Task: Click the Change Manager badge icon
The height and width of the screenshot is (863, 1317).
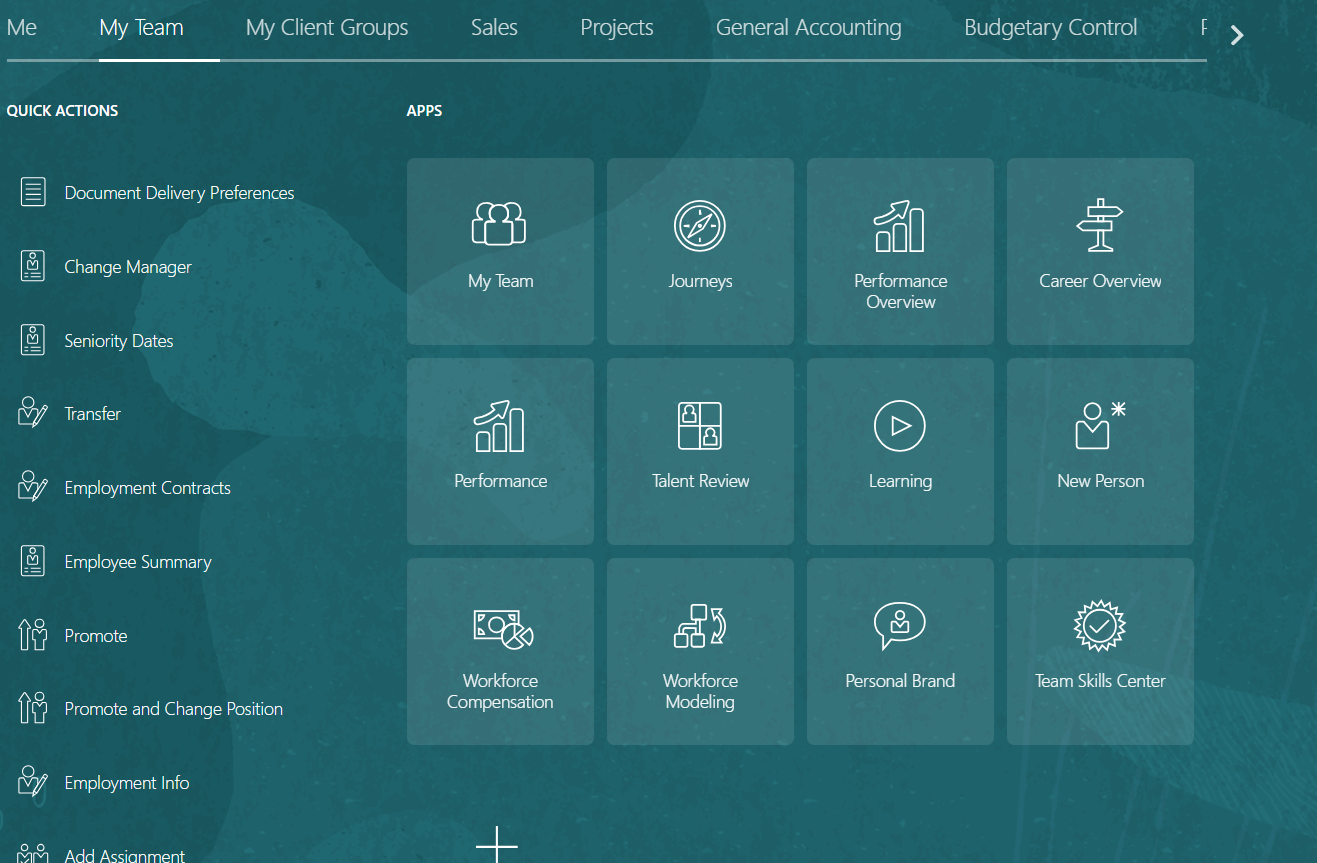Action: [33, 266]
